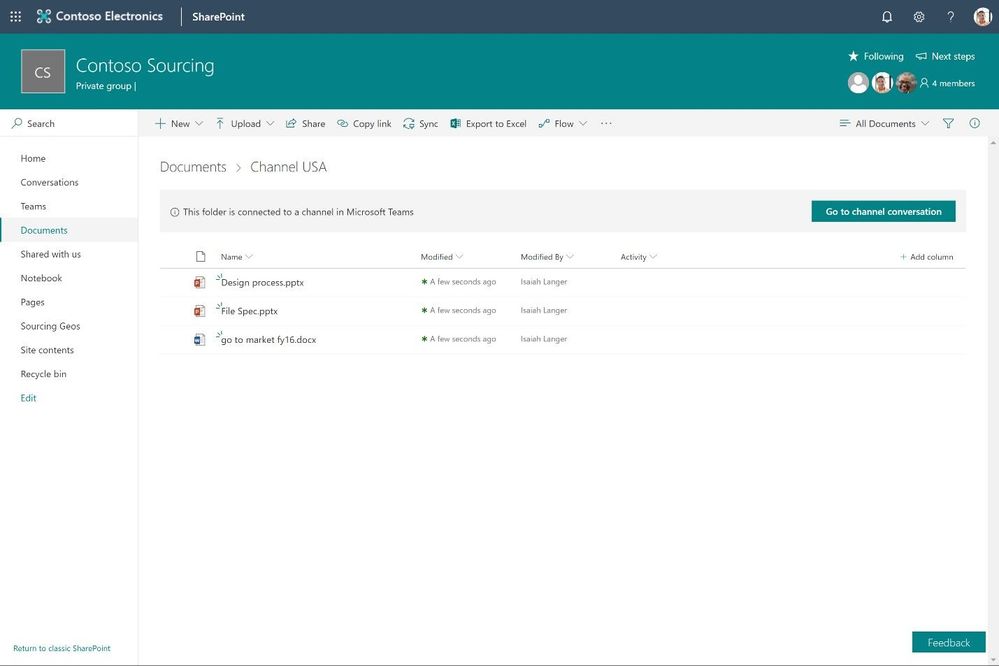Click the Contoso Sourcing site title
Image resolution: width=999 pixels, height=666 pixels.
pyautogui.click(x=145, y=66)
